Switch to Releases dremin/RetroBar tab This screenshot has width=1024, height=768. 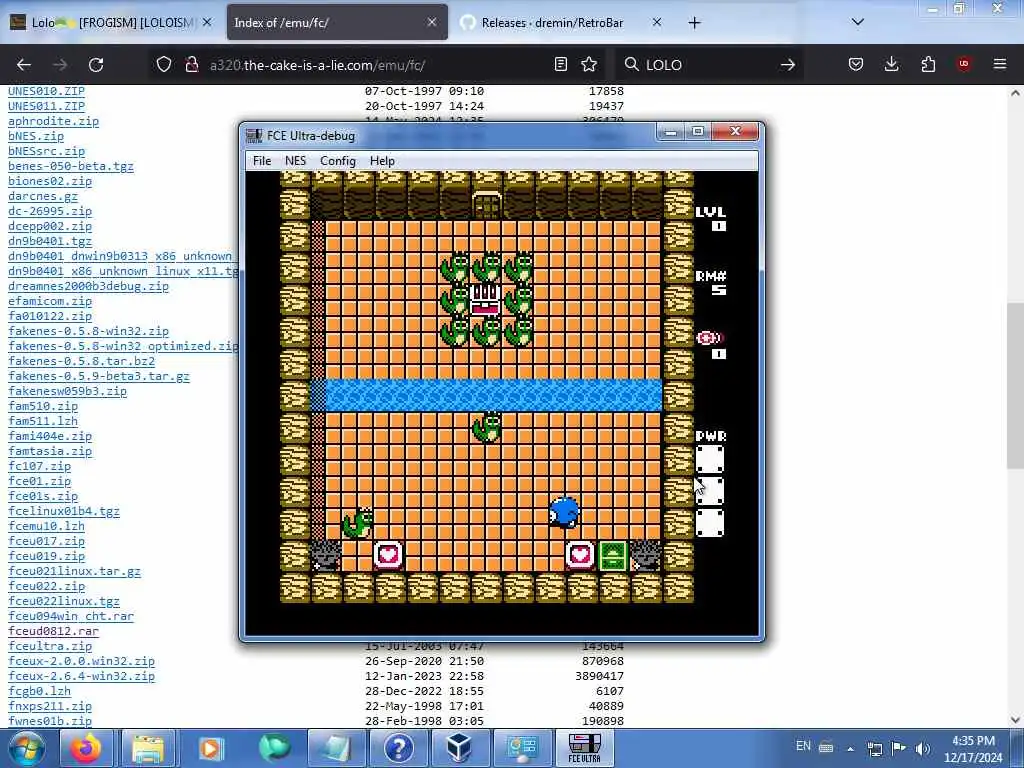tap(562, 23)
